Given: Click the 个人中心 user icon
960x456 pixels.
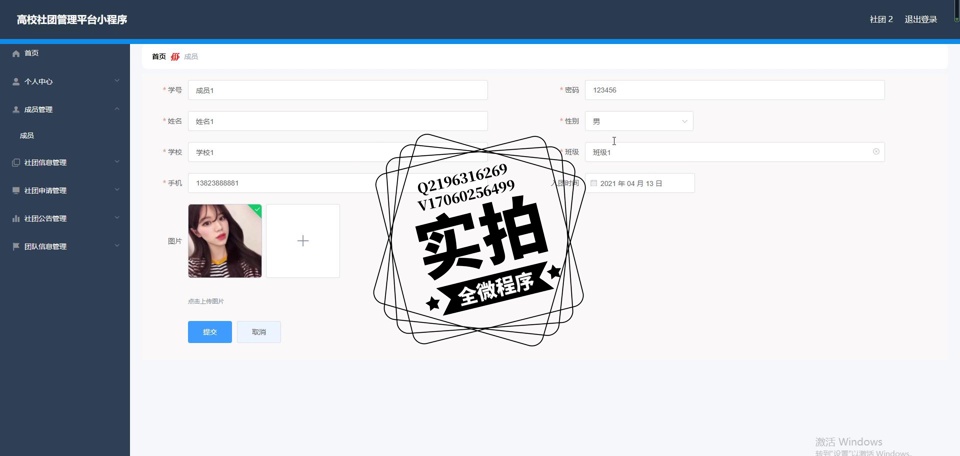Looking at the screenshot, I should click(16, 82).
